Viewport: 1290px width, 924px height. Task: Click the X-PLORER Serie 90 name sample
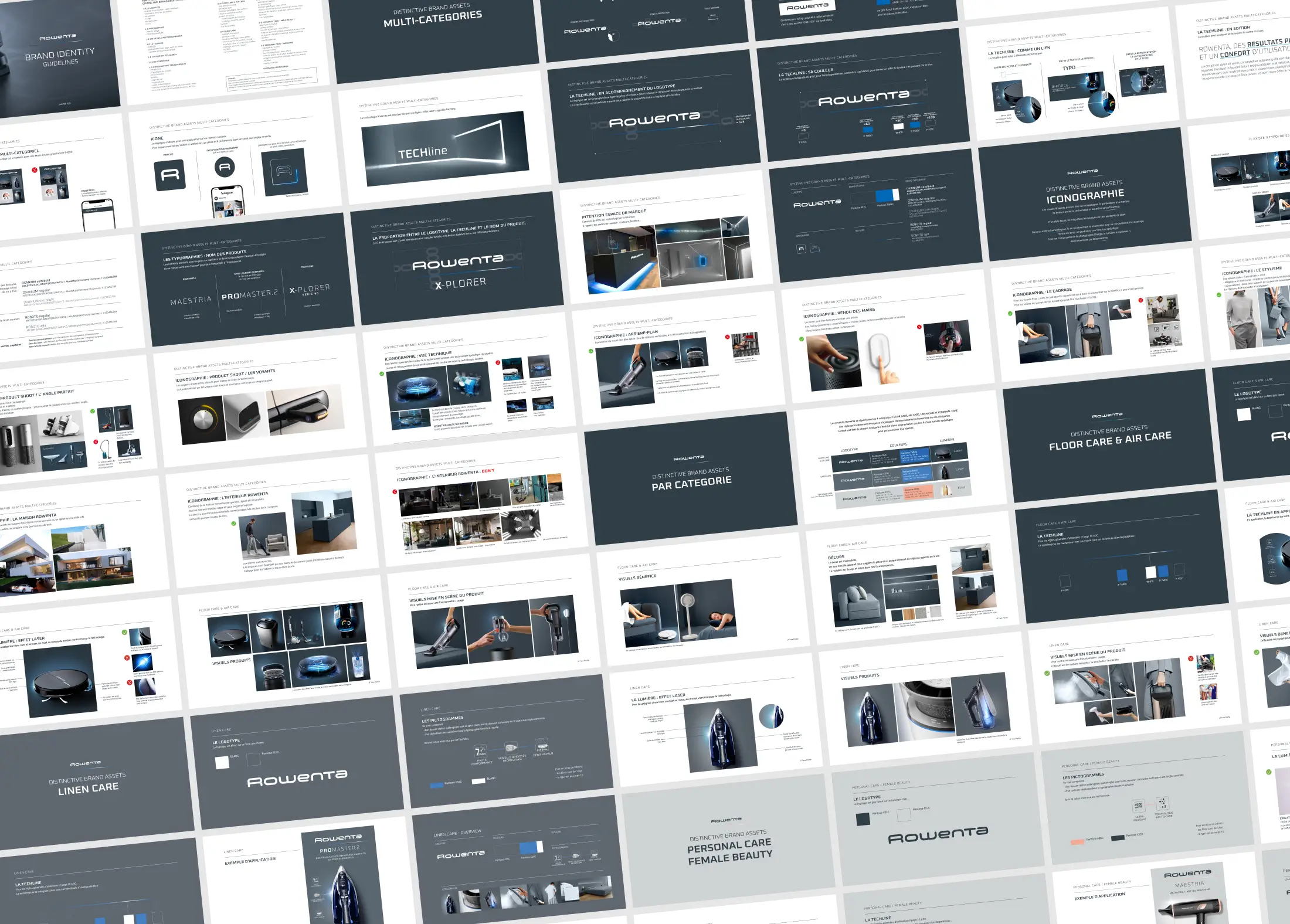(x=310, y=290)
